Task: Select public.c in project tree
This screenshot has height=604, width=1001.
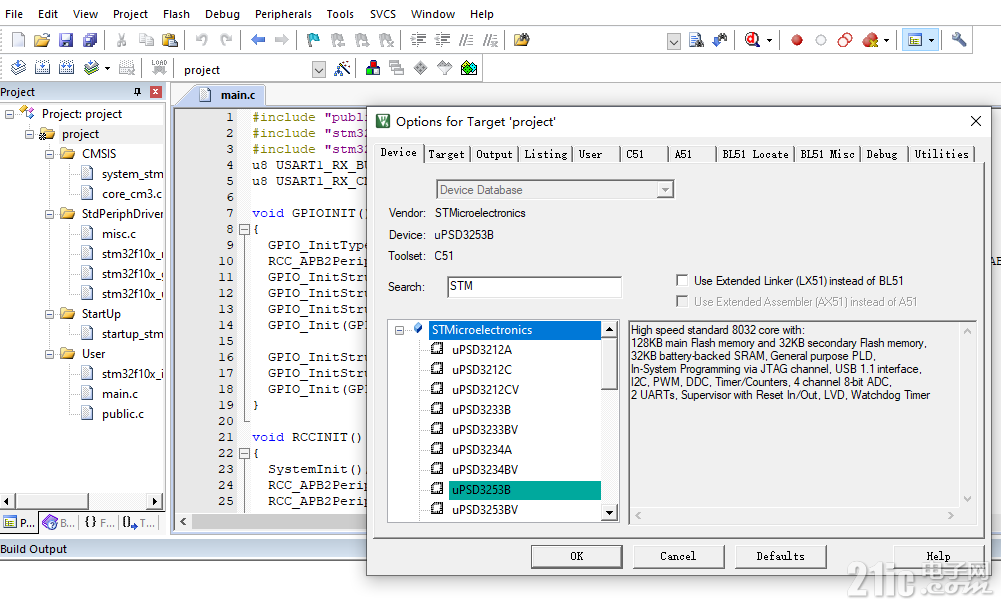Action: pos(123,414)
